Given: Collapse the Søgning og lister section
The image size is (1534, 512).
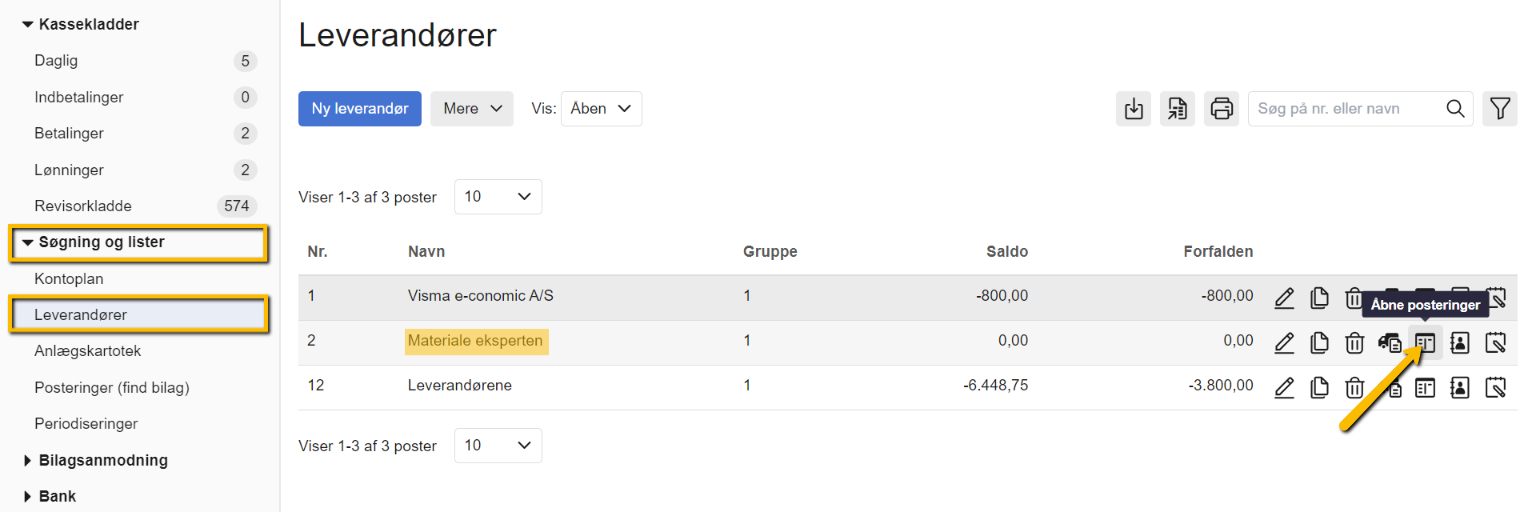Looking at the screenshot, I should pyautogui.click(x=28, y=242).
